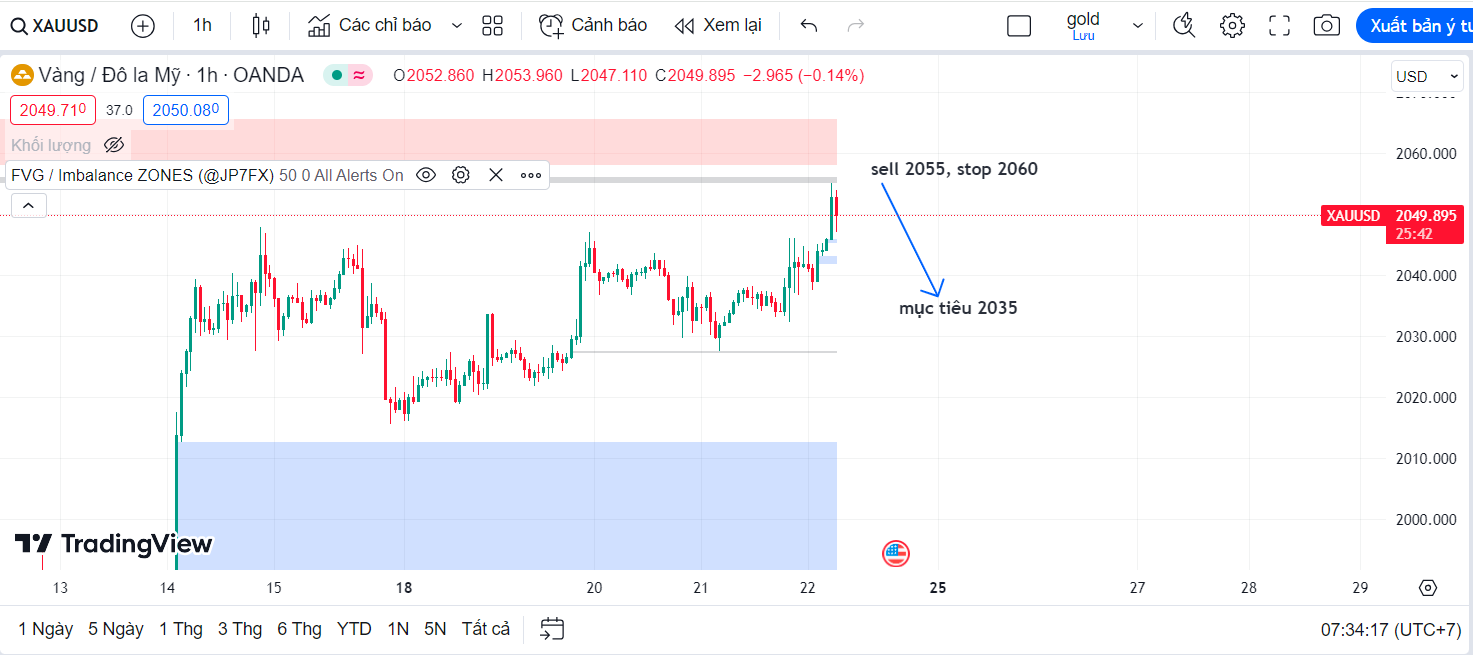Select the 6 Thg time range
This screenshot has height=655, width=1473.
pos(299,629)
